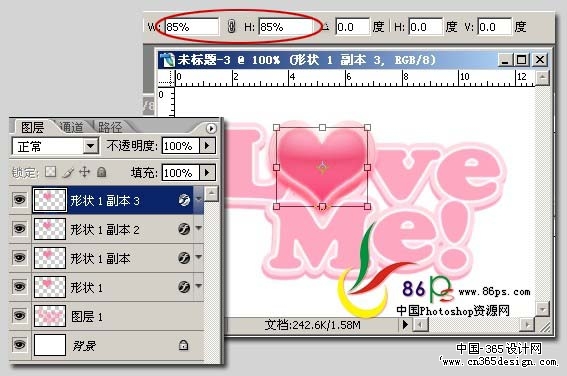Click the status bar info arrow button

(405, 325)
